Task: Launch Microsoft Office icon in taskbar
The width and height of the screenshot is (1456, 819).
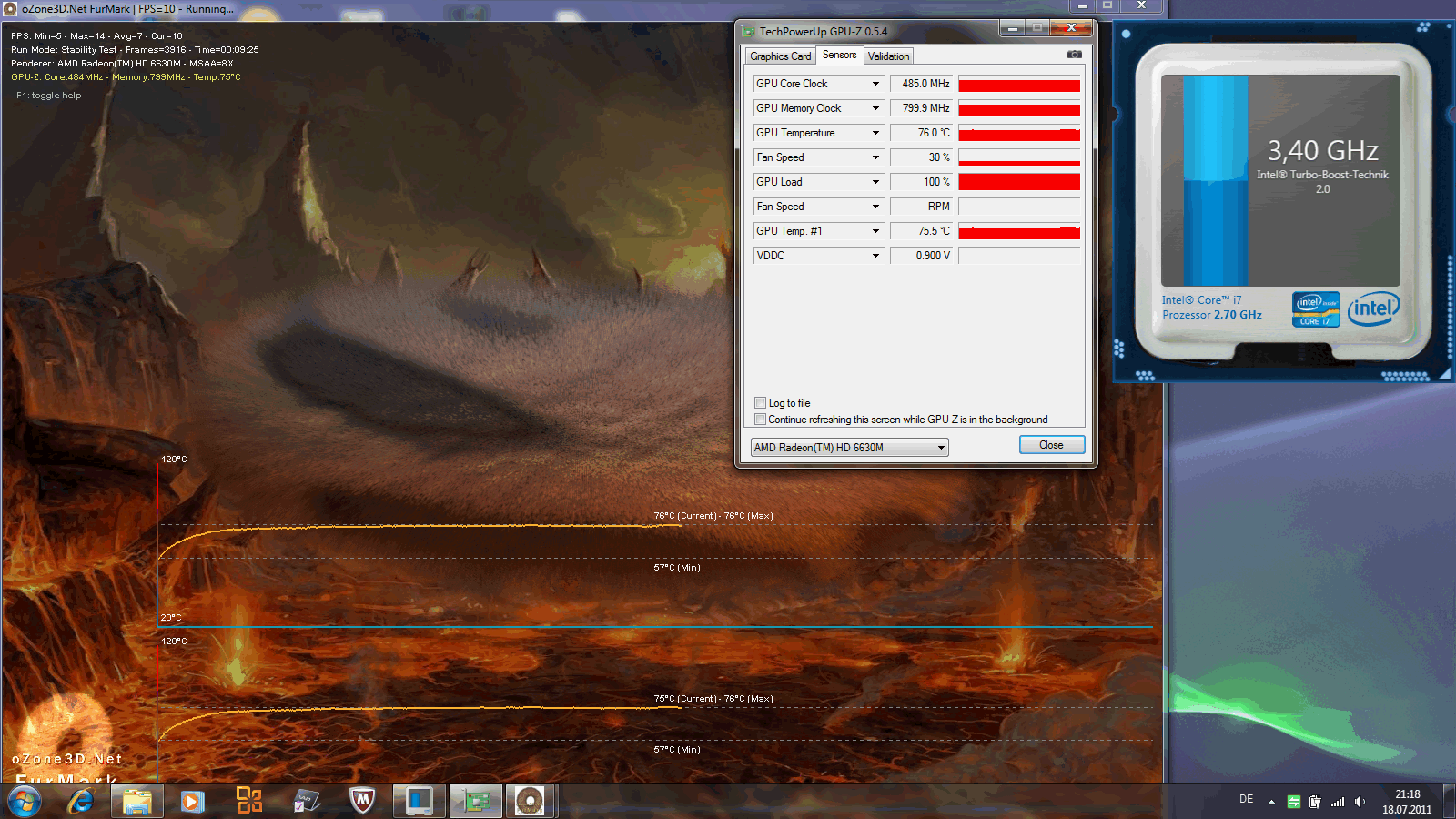Action: 248,801
